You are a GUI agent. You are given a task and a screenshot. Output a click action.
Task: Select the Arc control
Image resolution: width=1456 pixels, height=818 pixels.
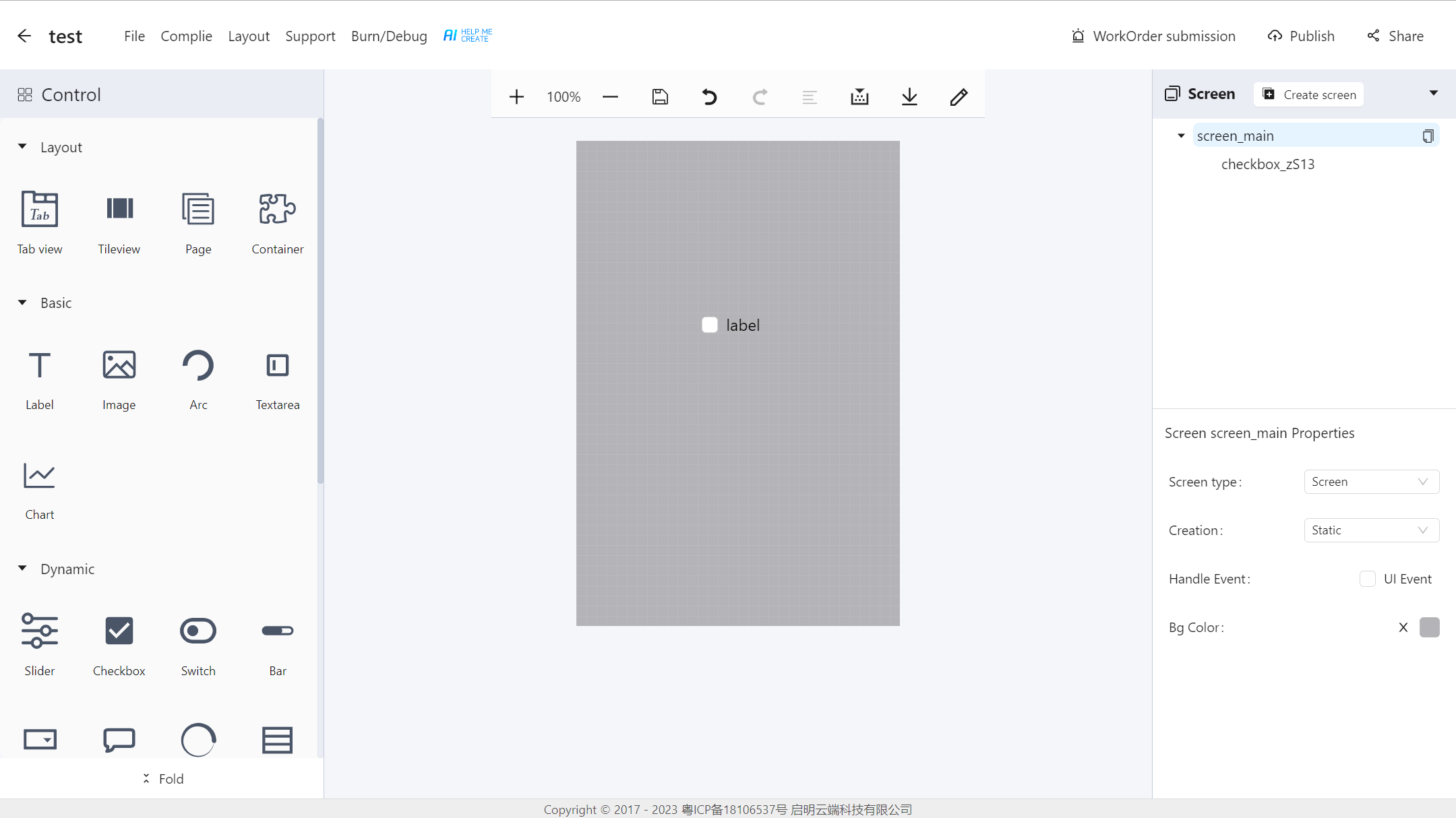(x=198, y=379)
